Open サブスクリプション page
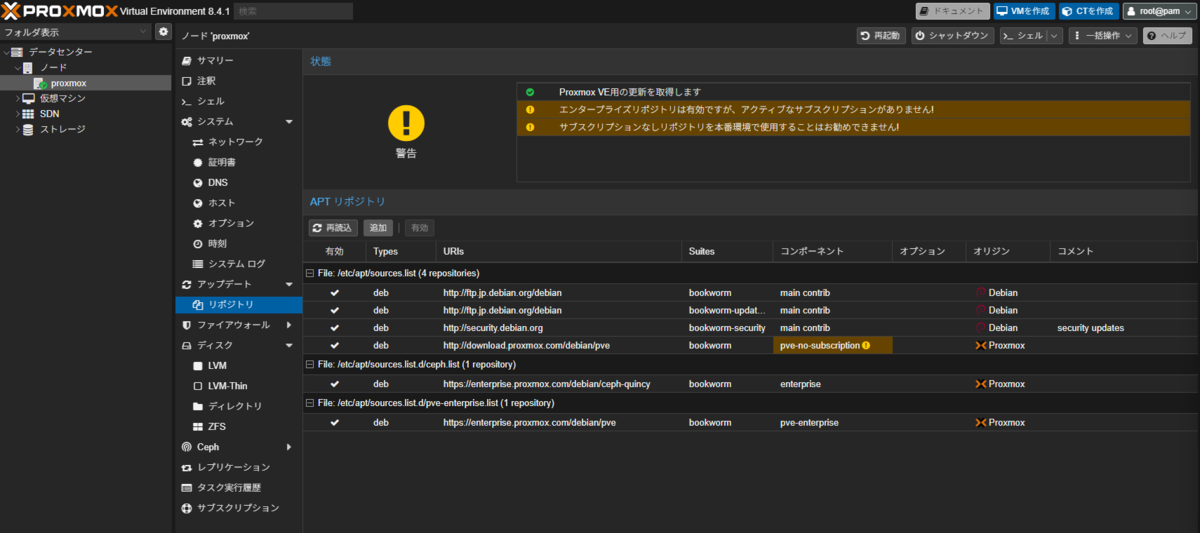The height and width of the screenshot is (533, 1200). tap(238, 508)
